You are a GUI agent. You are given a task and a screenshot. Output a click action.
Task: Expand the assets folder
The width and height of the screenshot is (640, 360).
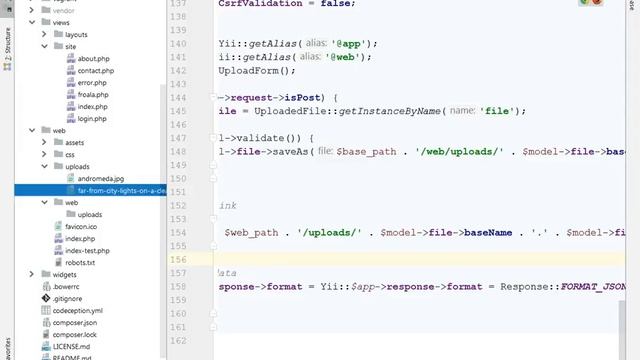coord(44,142)
